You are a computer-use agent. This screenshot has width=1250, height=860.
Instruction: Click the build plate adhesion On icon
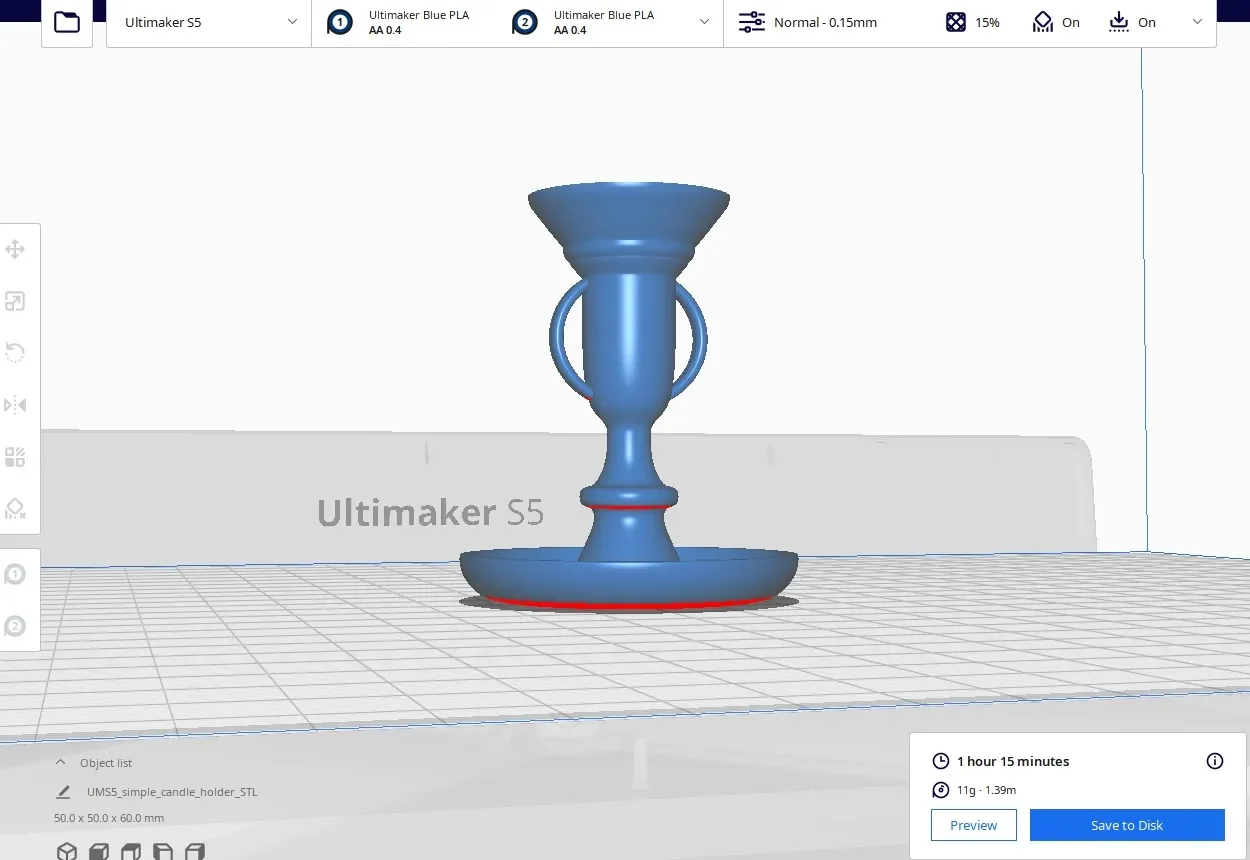tap(1119, 22)
